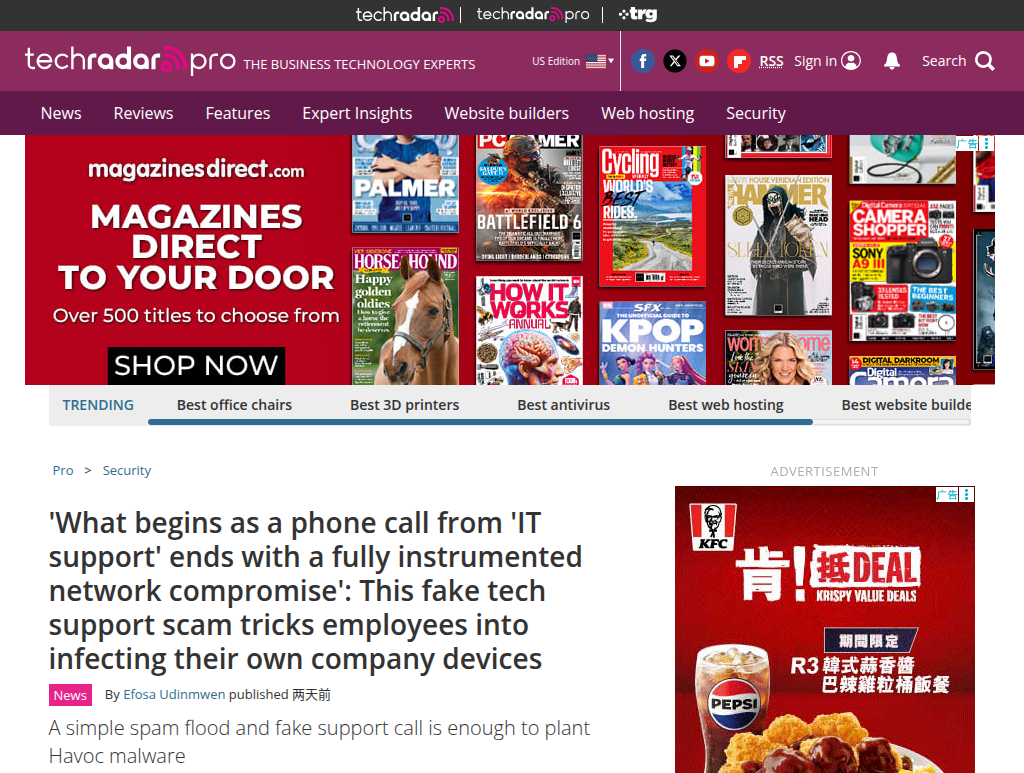Click SHOP NOW in the magazines ad
This screenshot has width=1024, height=773.
click(196, 365)
